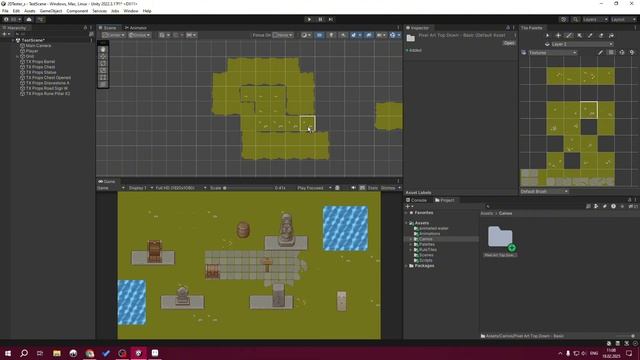This screenshot has width=640, height=360.
Task: Open the Center pivot mode dropdown
Action: tap(113, 35)
